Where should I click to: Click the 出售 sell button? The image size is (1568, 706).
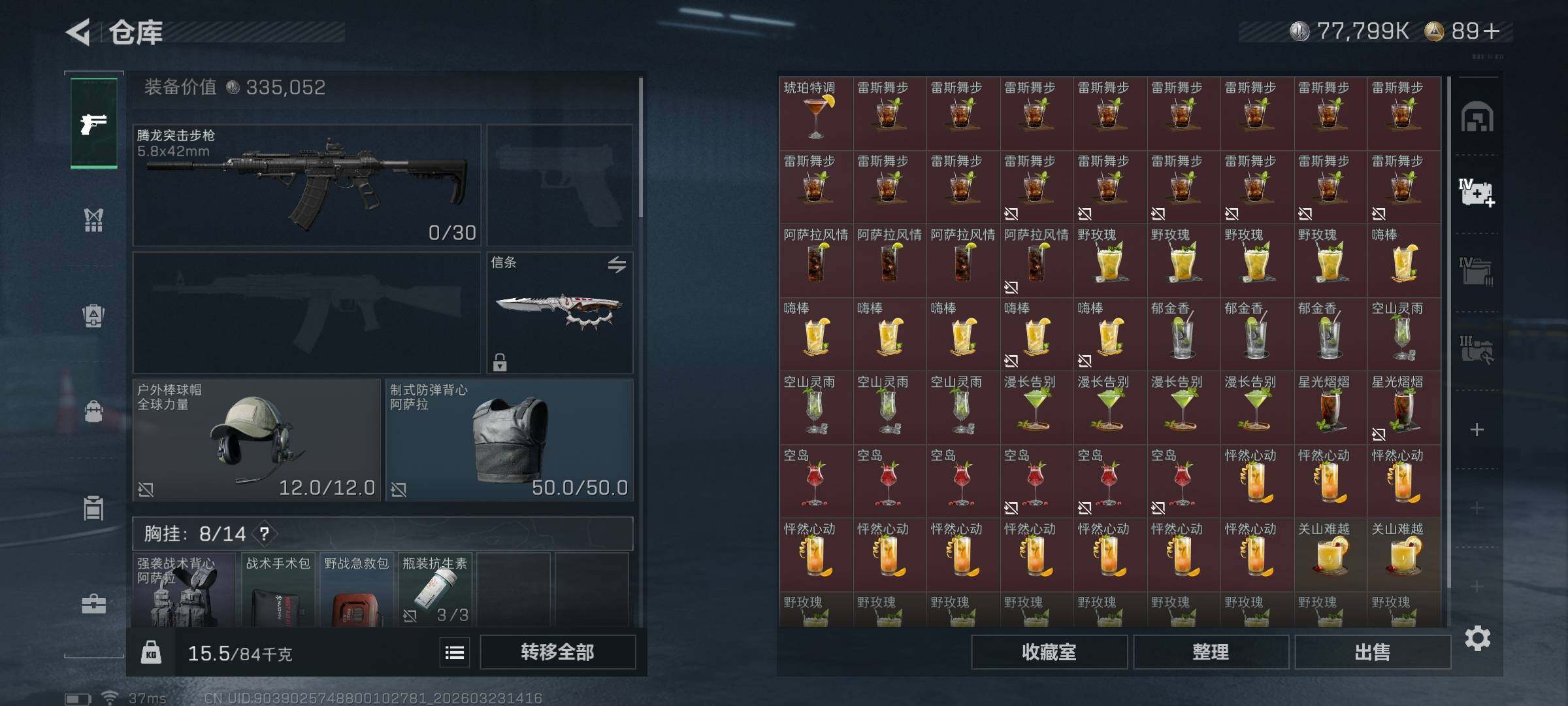(1372, 652)
